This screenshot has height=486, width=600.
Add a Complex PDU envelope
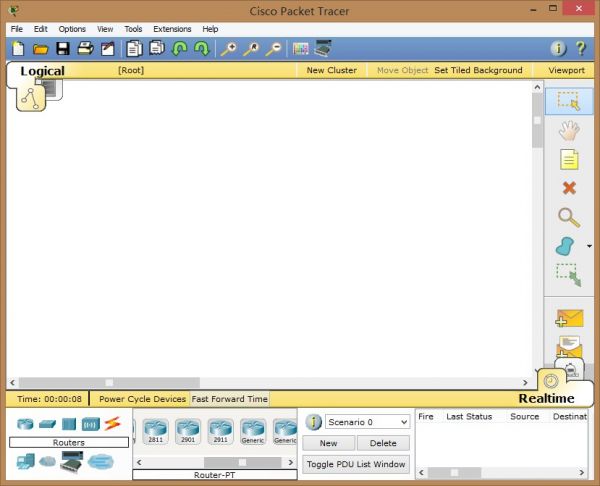coord(569,346)
